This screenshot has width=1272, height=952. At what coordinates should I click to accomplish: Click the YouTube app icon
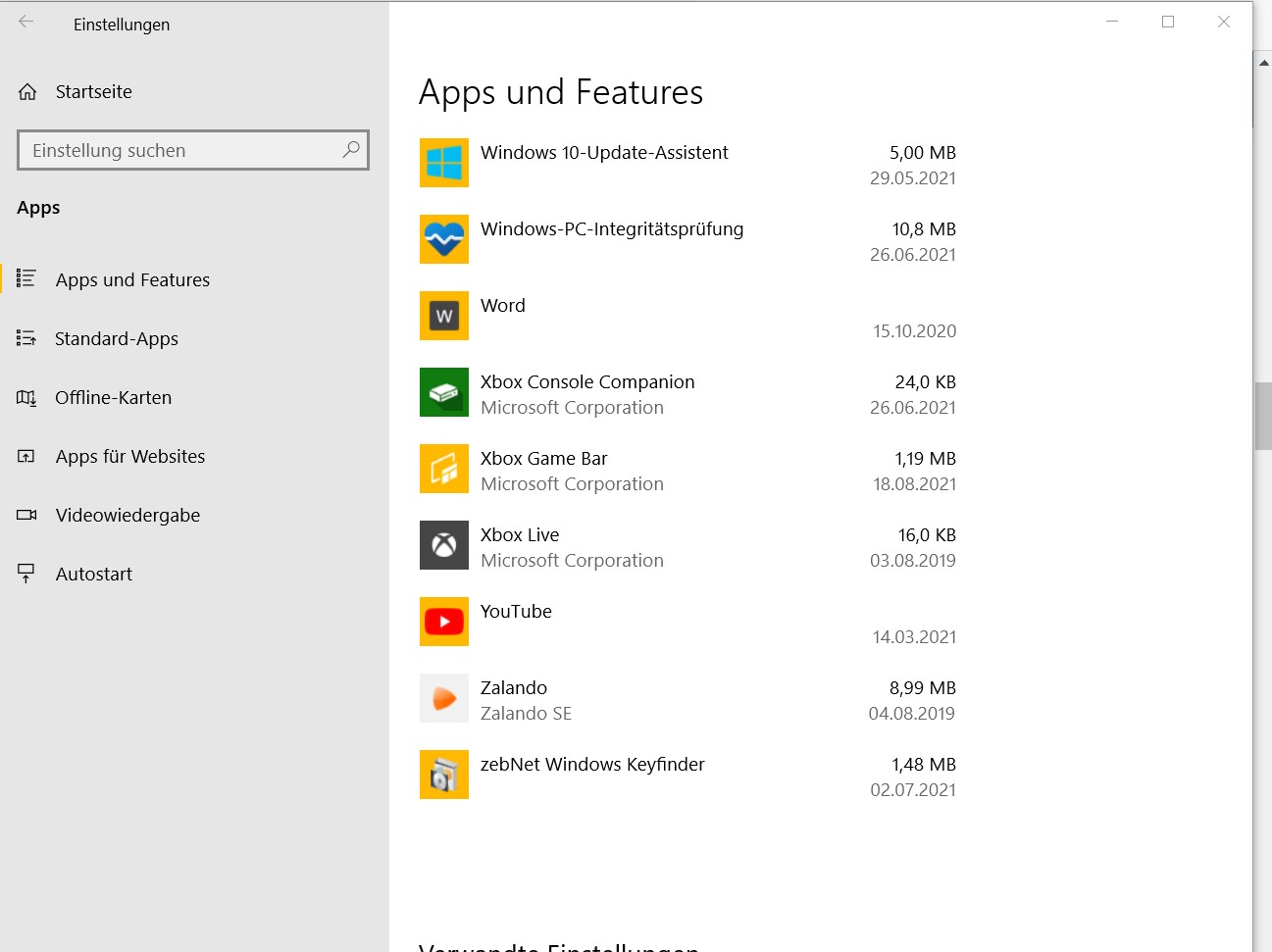443,622
